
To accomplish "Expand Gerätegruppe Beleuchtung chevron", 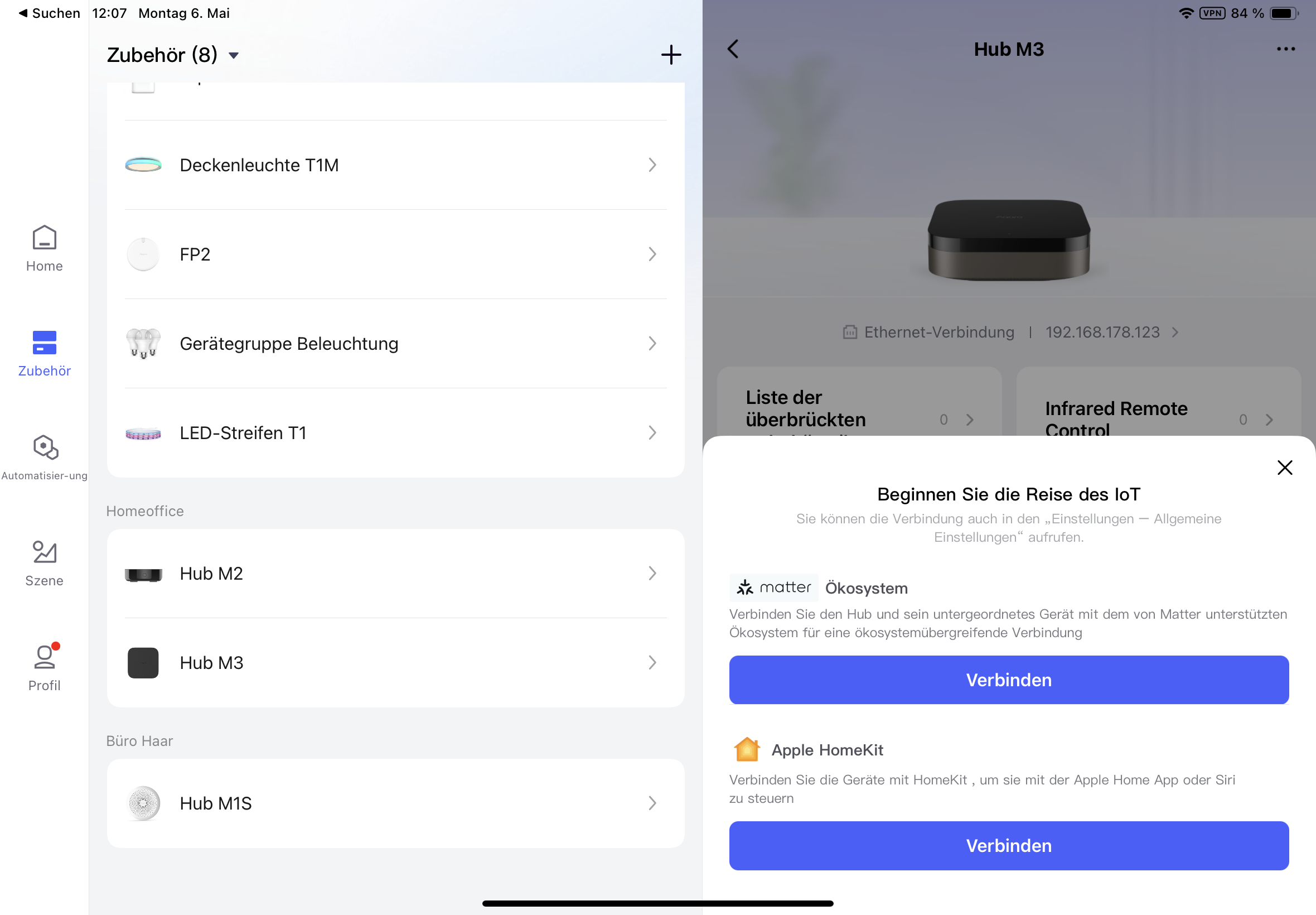I will coord(652,344).
